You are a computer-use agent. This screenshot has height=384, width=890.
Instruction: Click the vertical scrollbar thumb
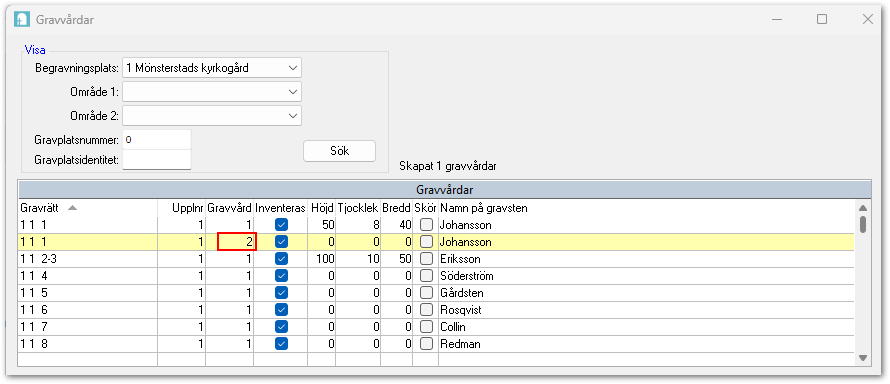click(863, 224)
